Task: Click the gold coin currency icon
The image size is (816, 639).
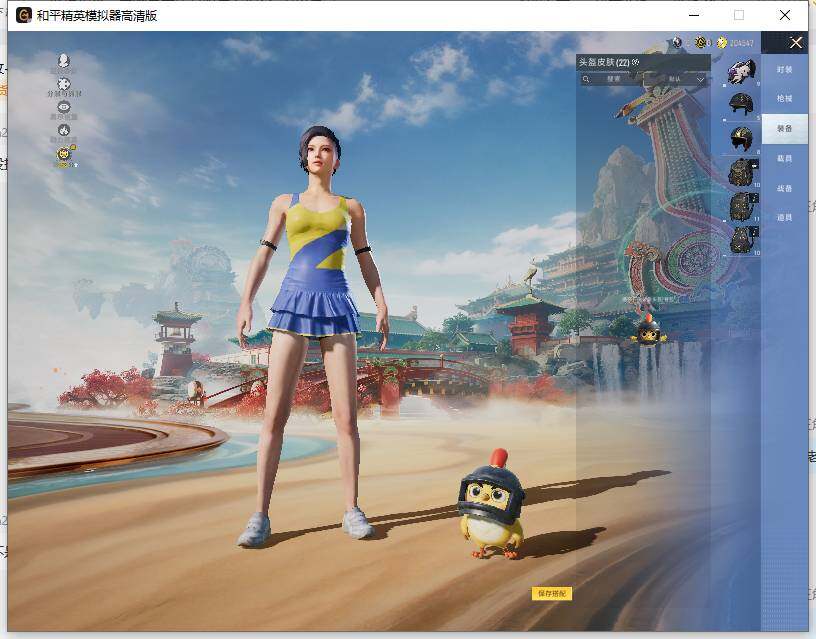Action: [x=721, y=43]
